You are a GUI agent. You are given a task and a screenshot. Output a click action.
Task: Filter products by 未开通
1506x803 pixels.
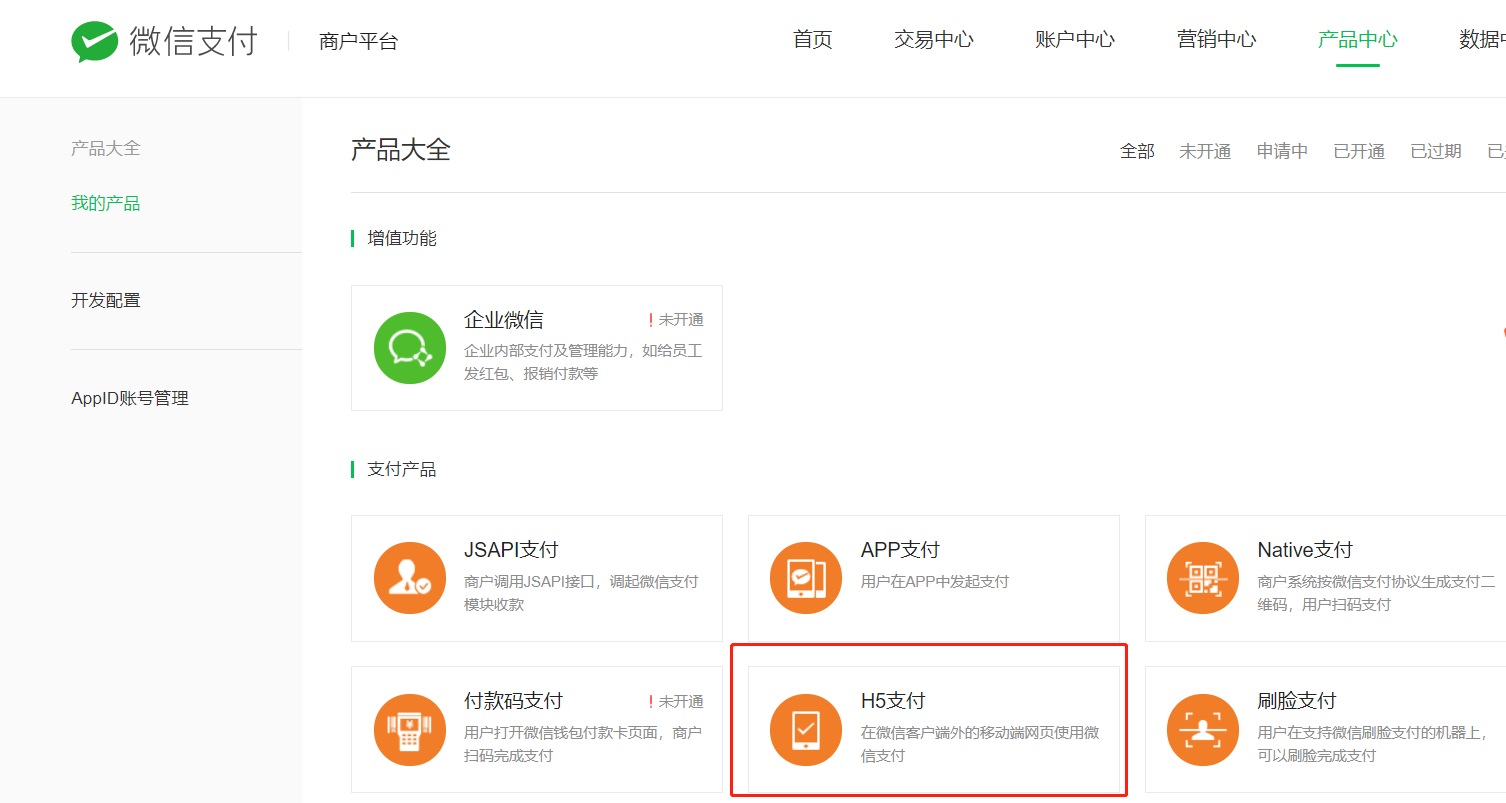pos(1205,151)
